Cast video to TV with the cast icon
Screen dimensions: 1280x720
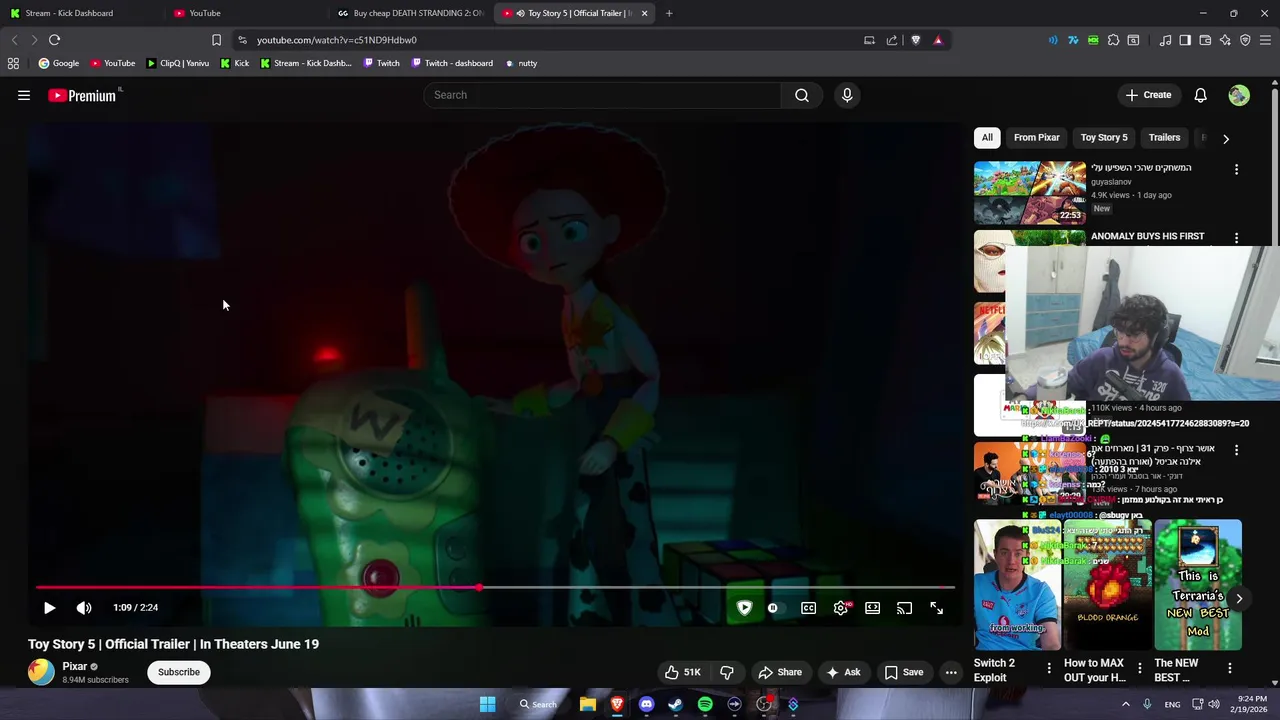coord(905,608)
